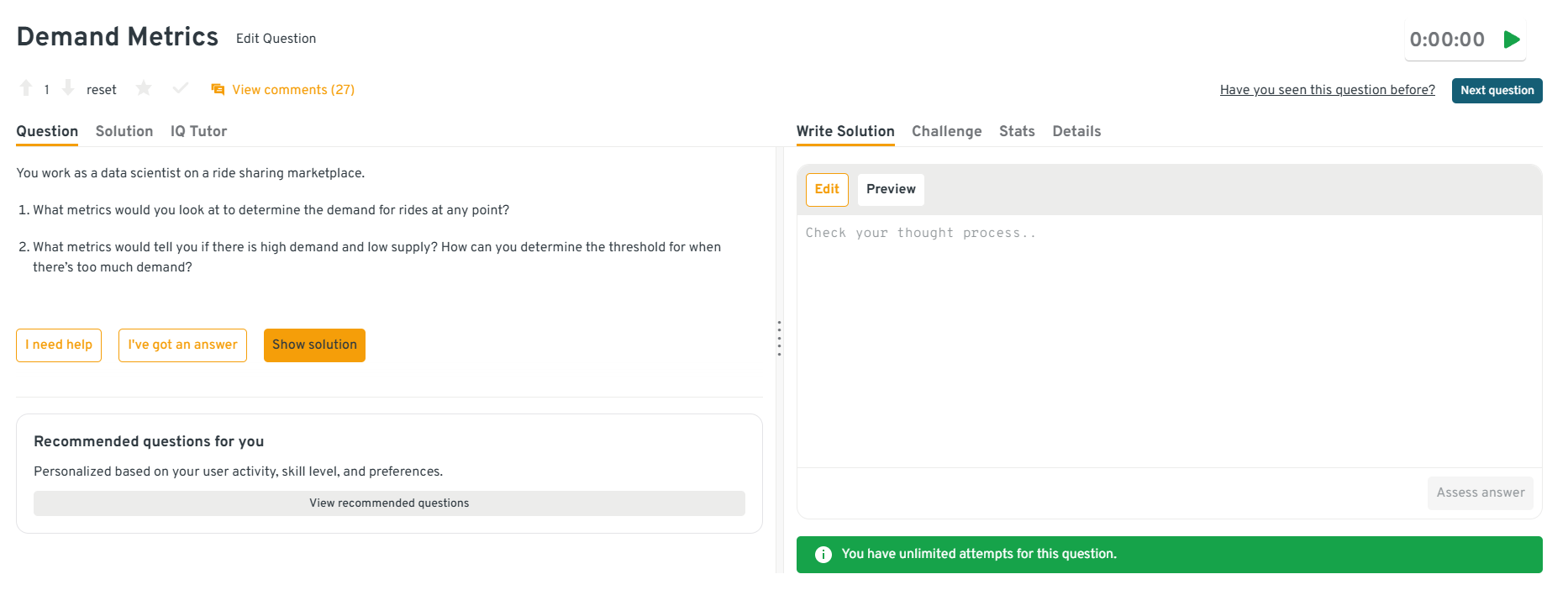Viewport: 1568px width, 590px height.
Task: Start the timer with green play button
Action: pos(1512,40)
